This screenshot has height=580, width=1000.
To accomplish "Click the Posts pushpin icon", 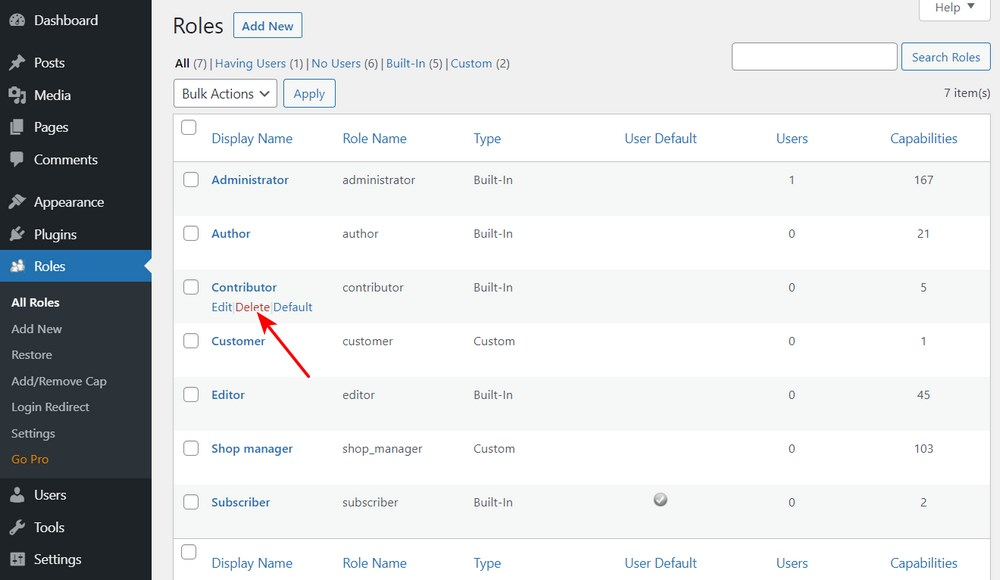I will (17, 63).
